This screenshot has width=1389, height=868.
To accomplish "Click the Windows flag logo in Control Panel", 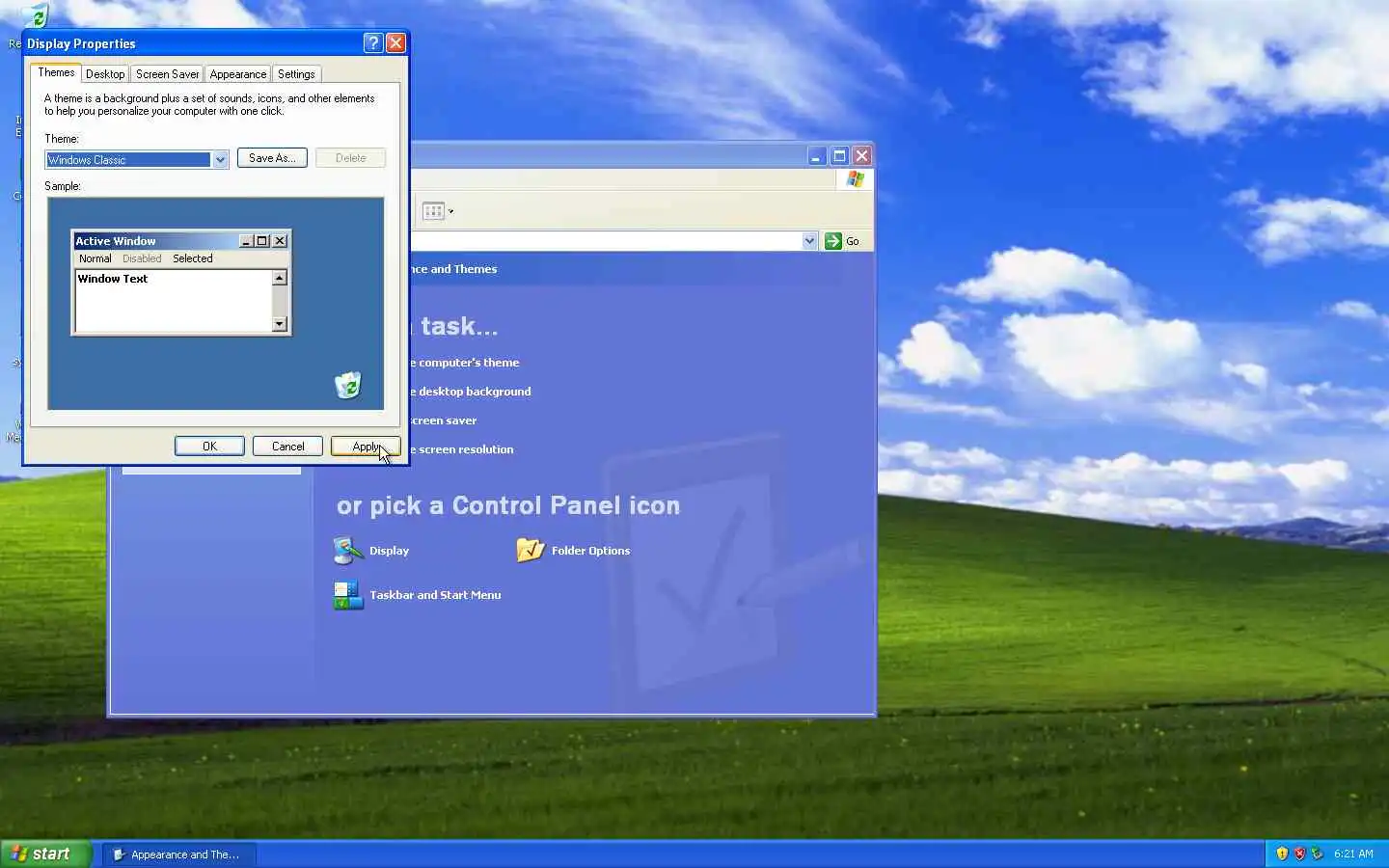I will point(856,179).
